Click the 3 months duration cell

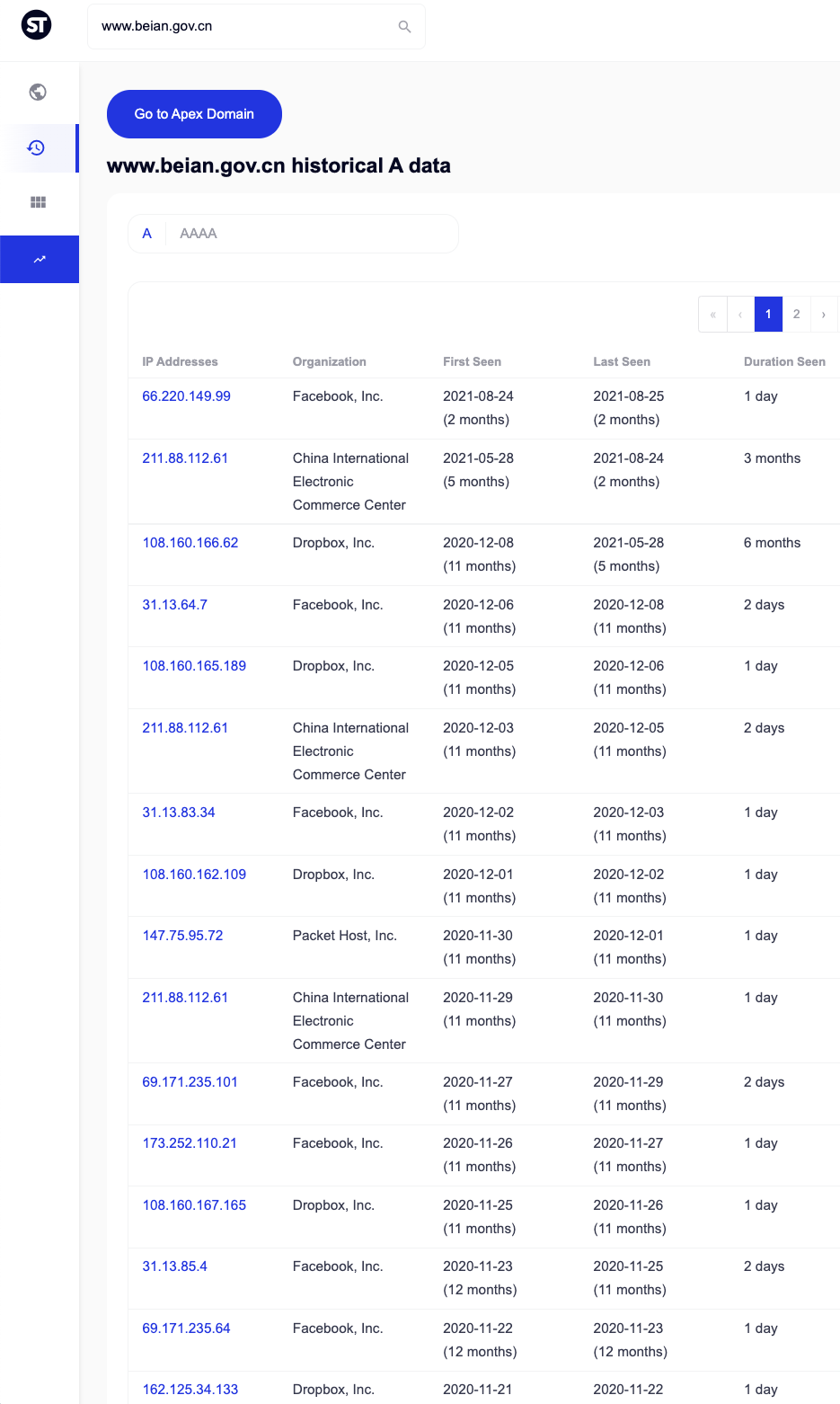pyautogui.click(x=772, y=458)
